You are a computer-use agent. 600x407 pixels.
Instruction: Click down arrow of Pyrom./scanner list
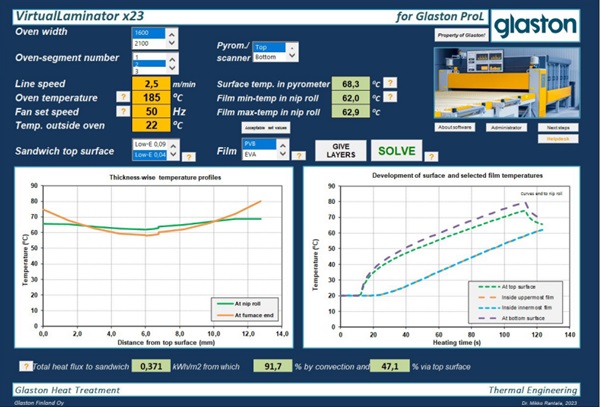[292, 56]
